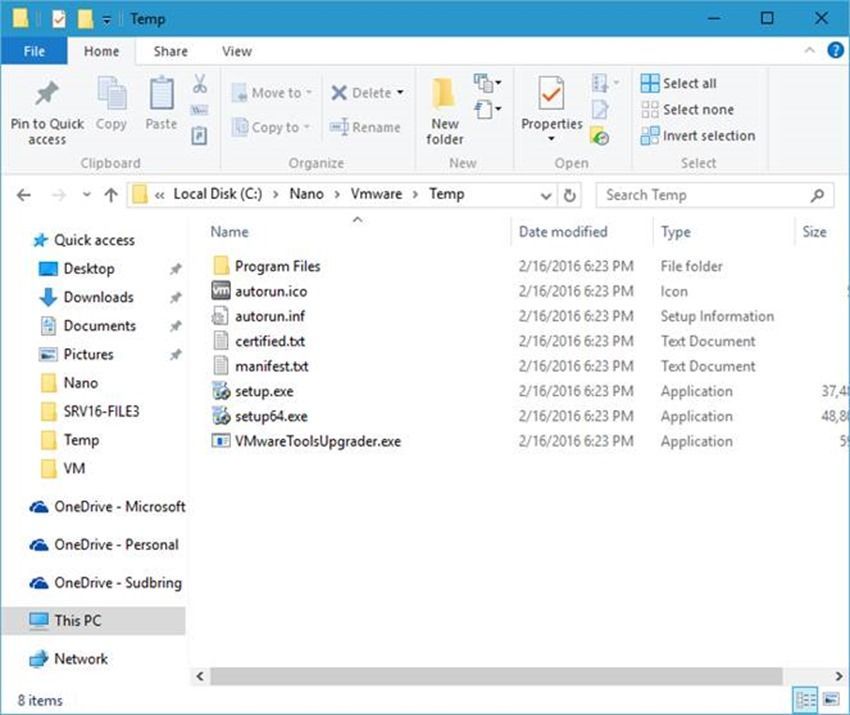The height and width of the screenshot is (715, 850).
Task: Refresh the Temp folder view
Action: [x=569, y=195]
